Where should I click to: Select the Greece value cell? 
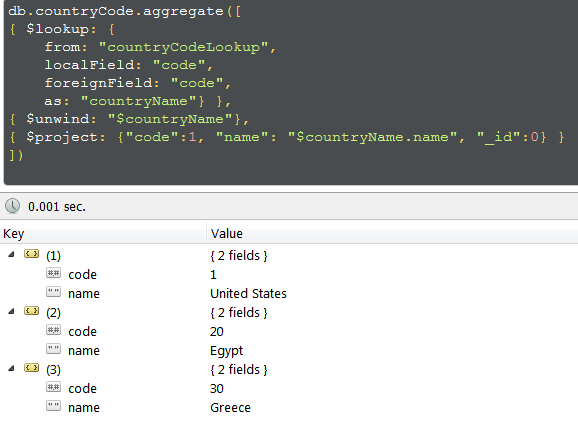point(230,407)
